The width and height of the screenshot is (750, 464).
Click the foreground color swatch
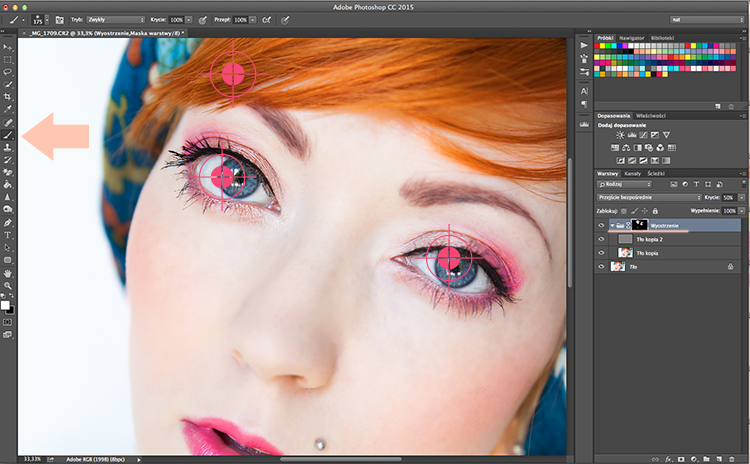click(x=5, y=305)
